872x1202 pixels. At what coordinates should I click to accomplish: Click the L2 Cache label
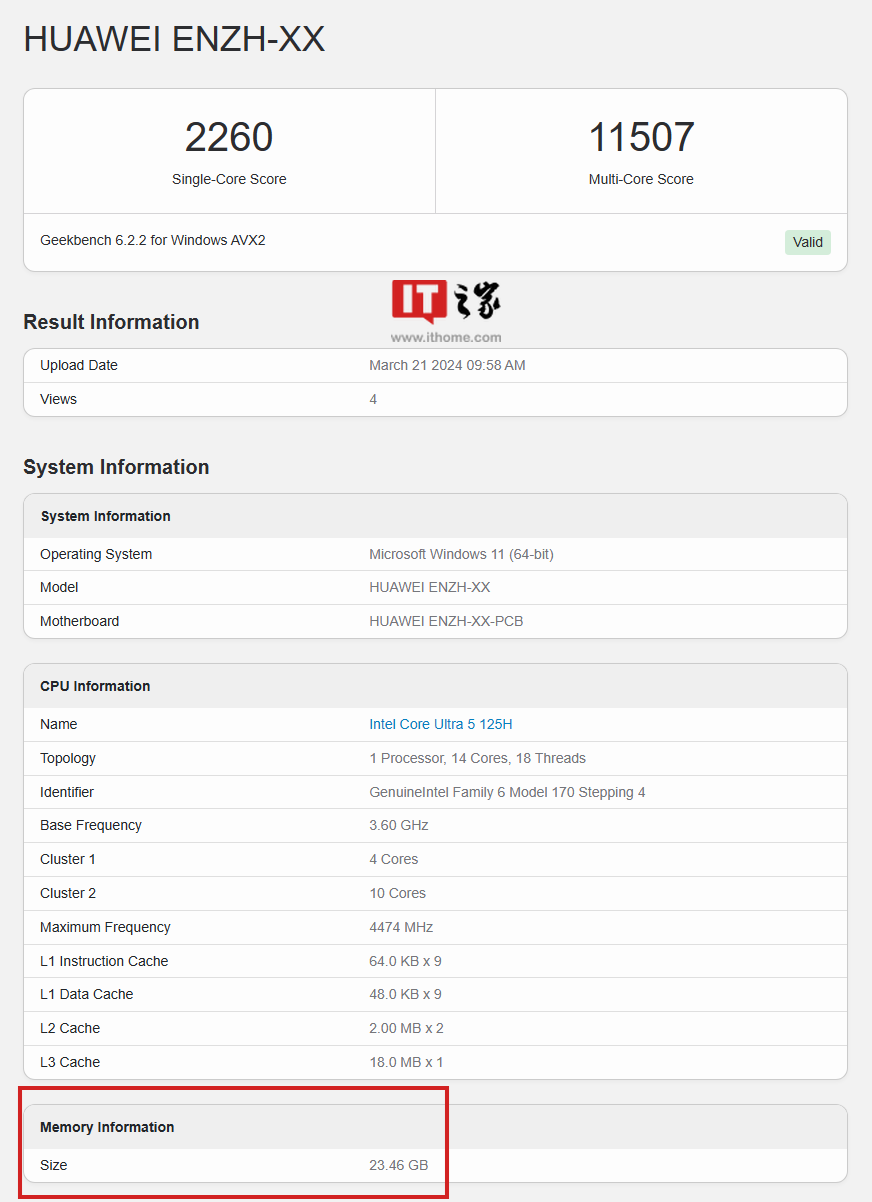point(70,1028)
